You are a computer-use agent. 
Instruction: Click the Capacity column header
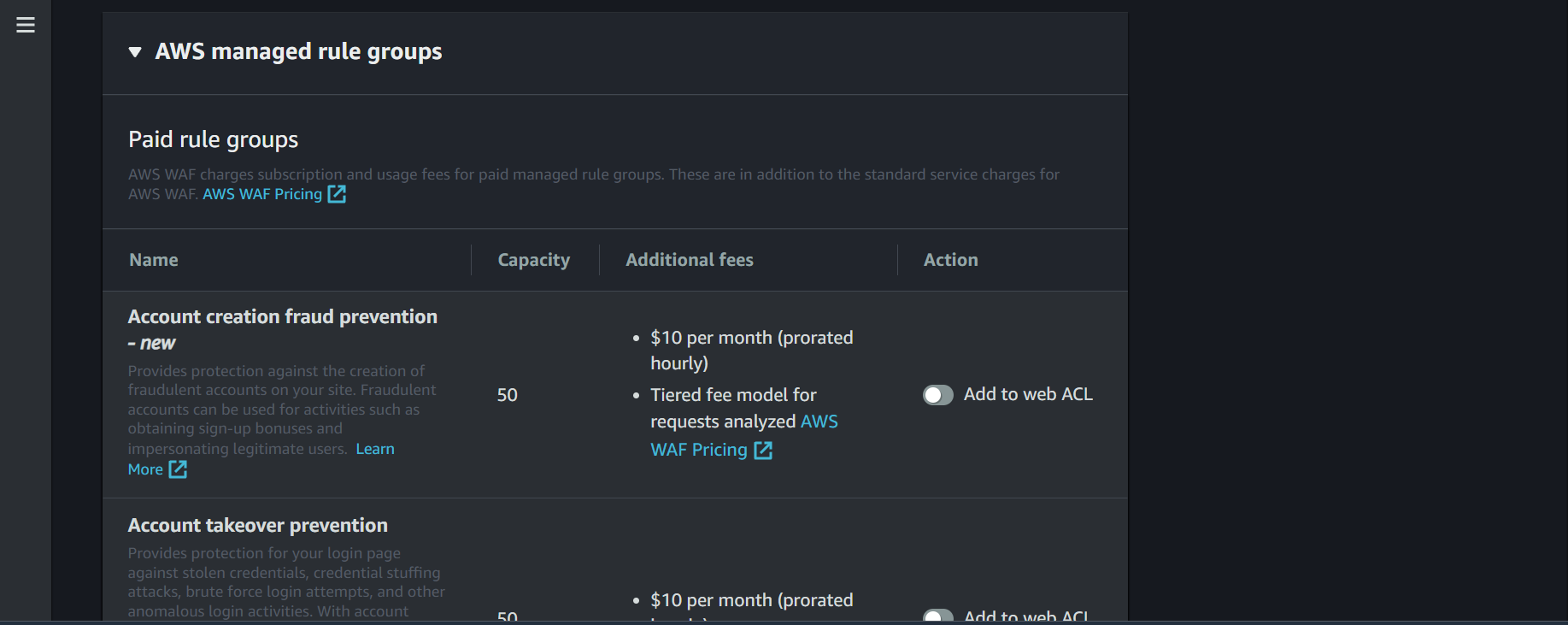534,260
